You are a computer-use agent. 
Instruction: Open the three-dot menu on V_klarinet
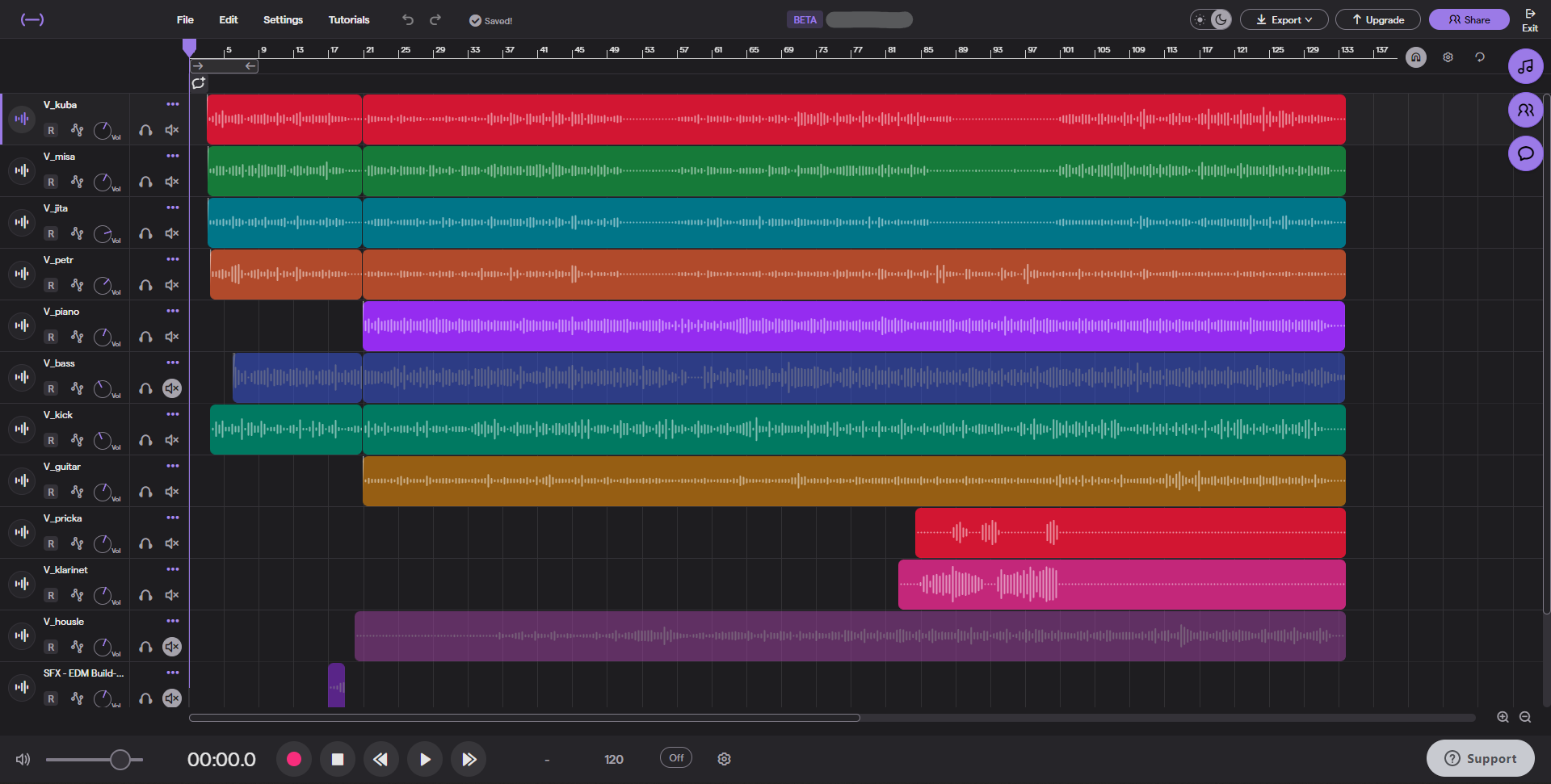coord(173,569)
